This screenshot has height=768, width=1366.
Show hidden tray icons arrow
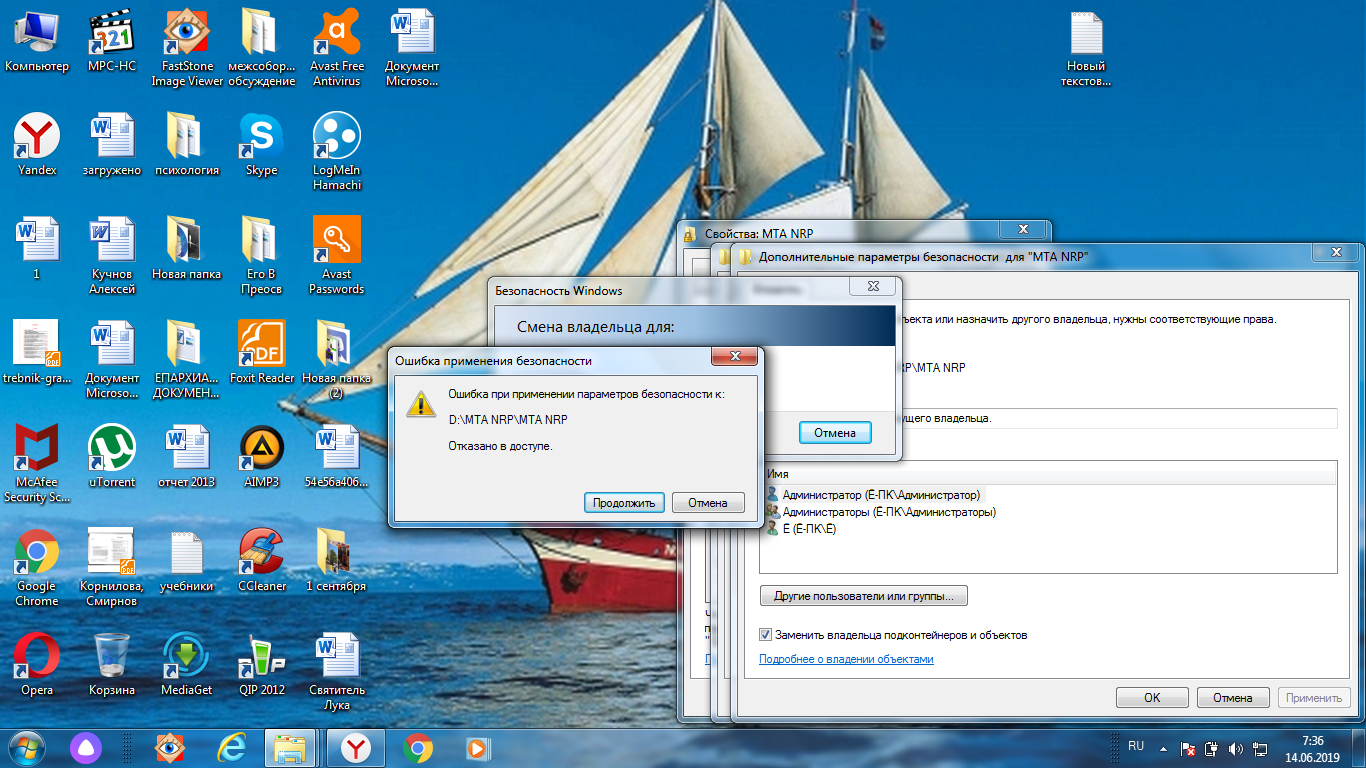click(1163, 748)
